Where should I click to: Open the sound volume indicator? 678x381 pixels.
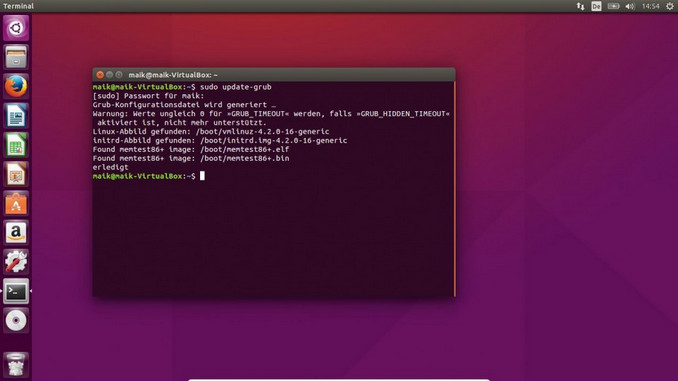[630, 6]
